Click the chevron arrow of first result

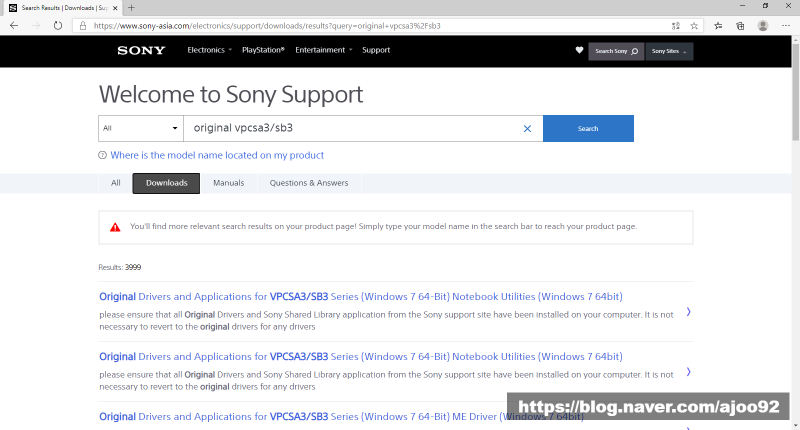click(688, 312)
